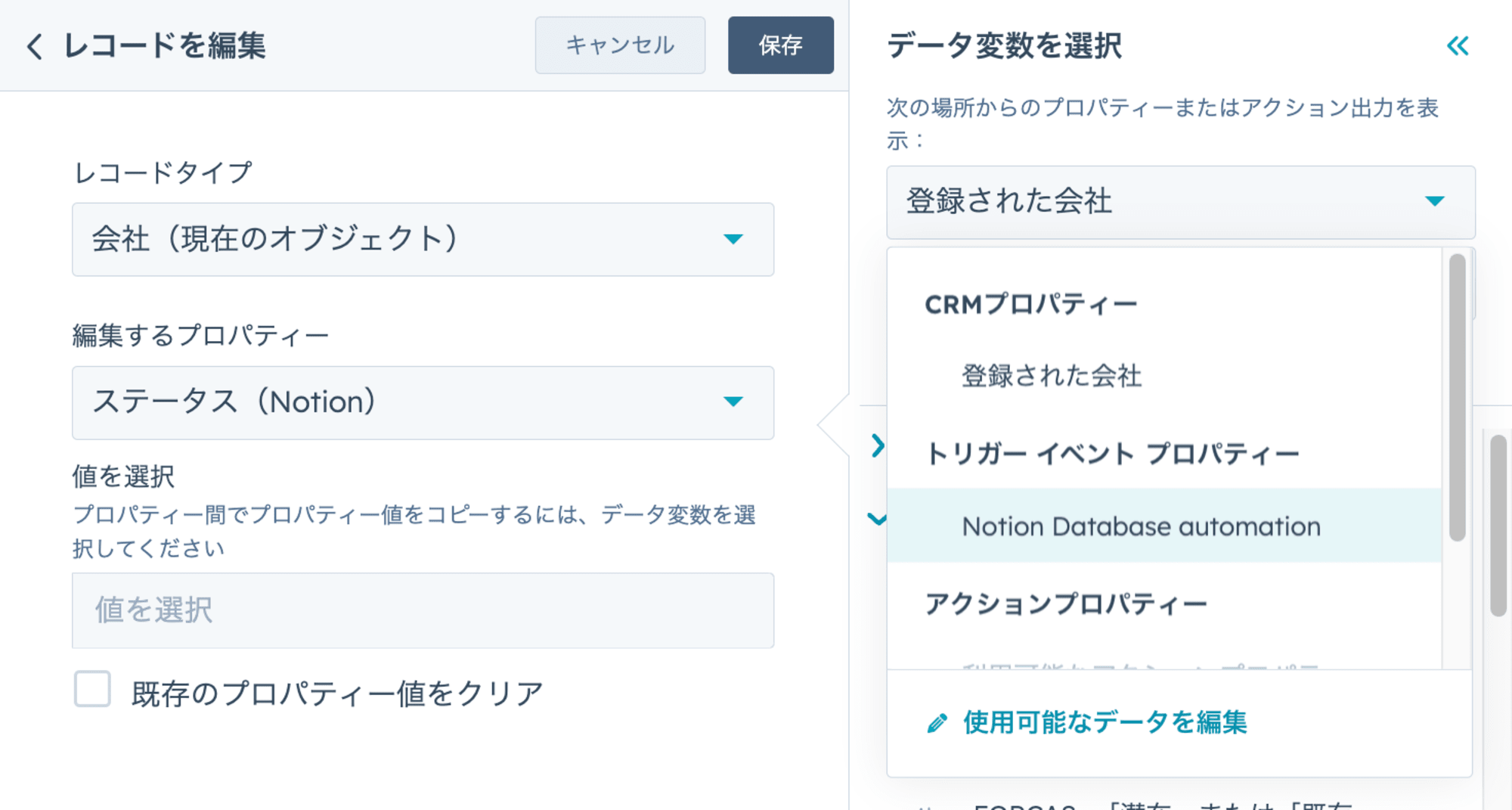Screen dimensions: 1512x810
Task: Save the record with 保存 button
Action: coord(781,45)
